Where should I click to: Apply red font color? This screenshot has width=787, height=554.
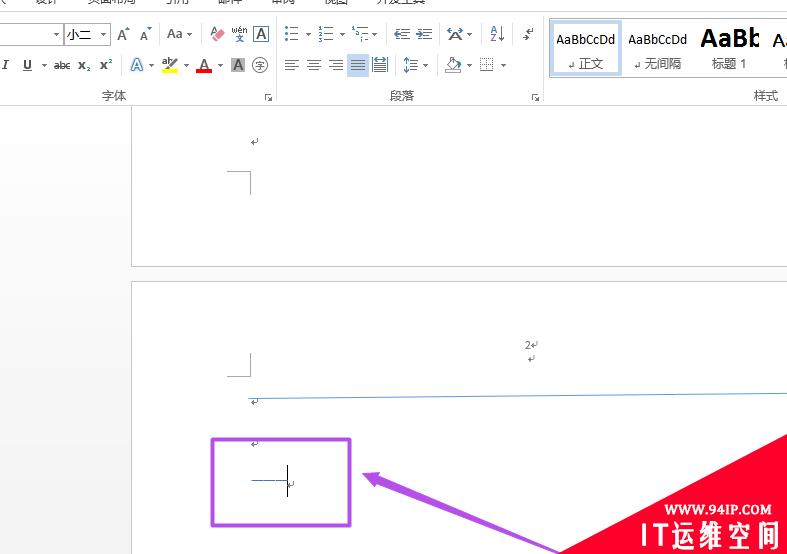(x=204, y=65)
